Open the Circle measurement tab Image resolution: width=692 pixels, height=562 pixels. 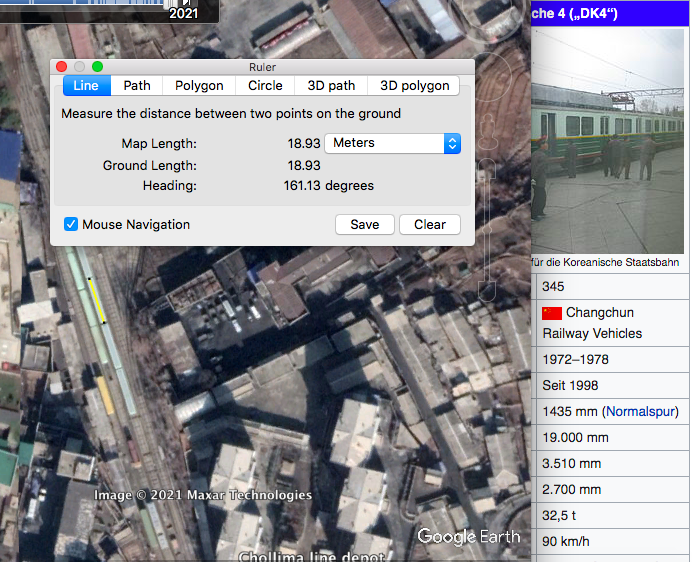tap(265, 86)
